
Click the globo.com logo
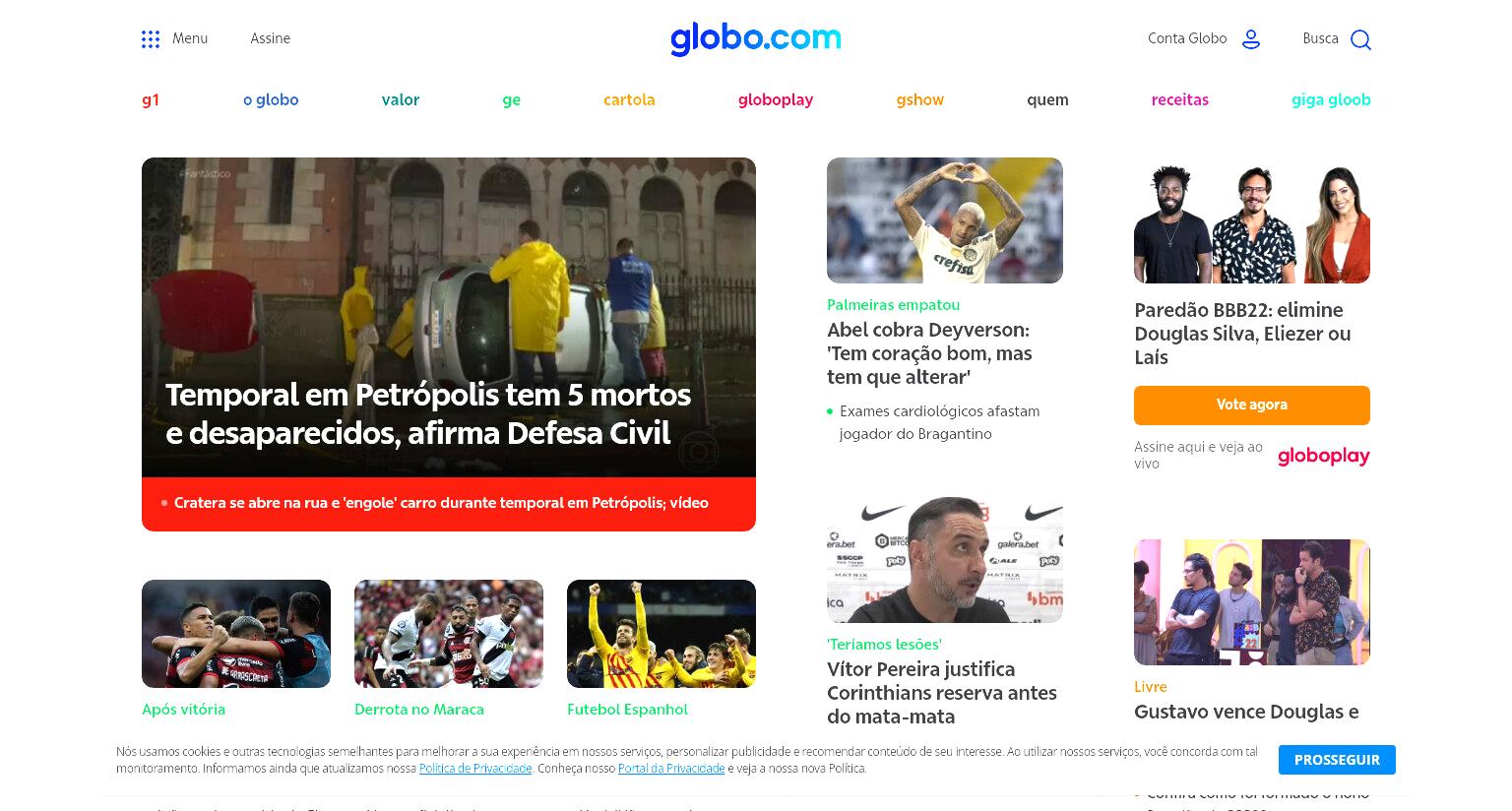click(x=756, y=38)
